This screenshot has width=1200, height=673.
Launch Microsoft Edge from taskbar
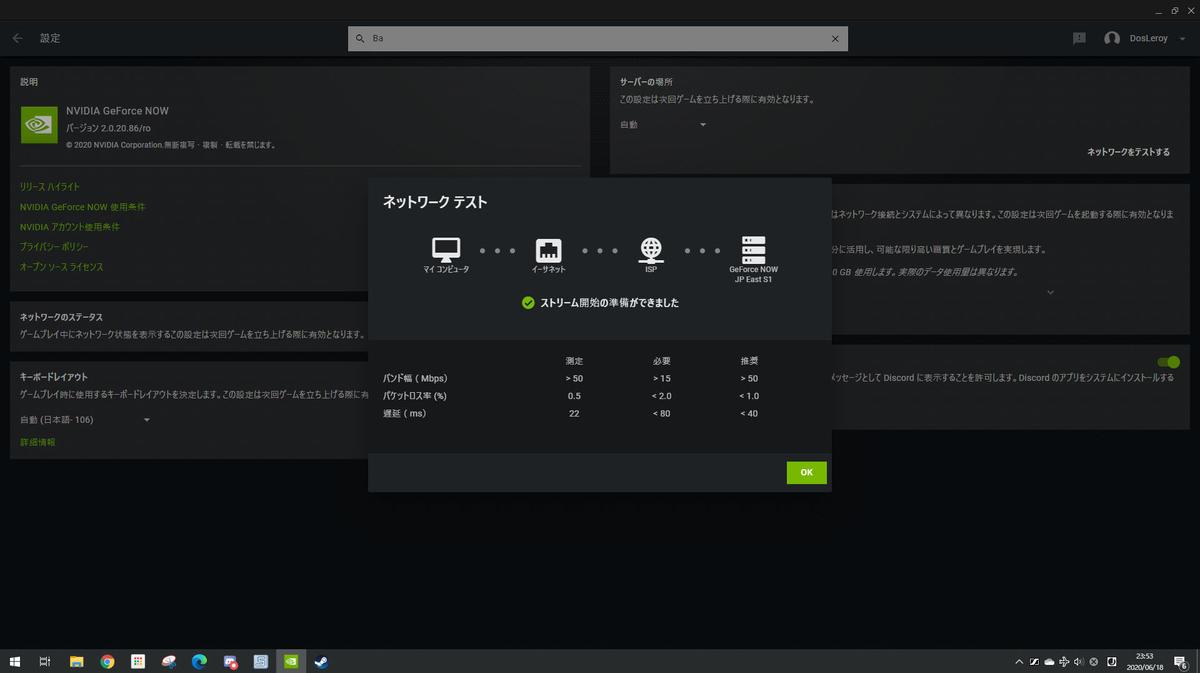pyautogui.click(x=199, y=661)
